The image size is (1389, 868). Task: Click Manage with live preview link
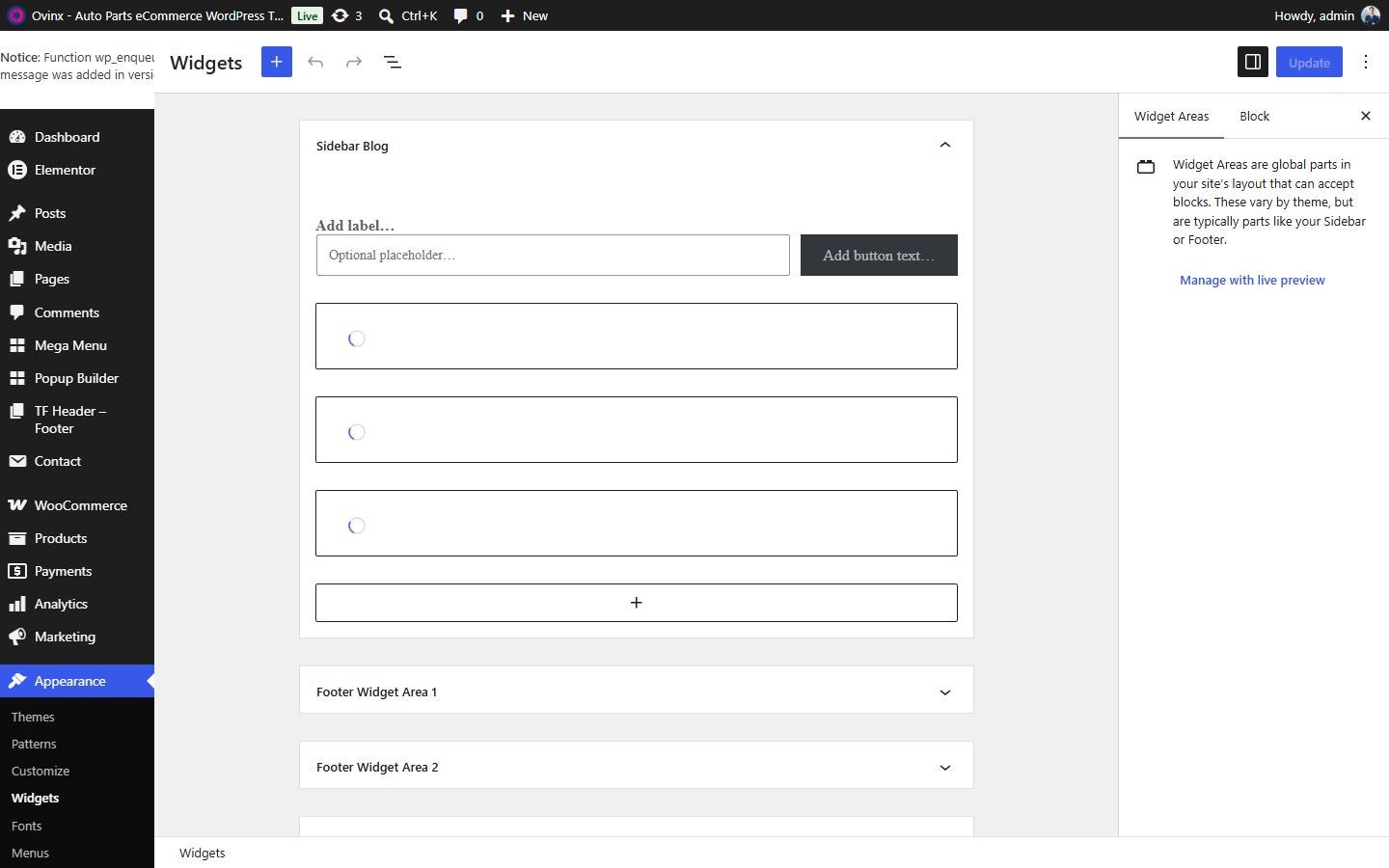click(x=1252, y=280)
